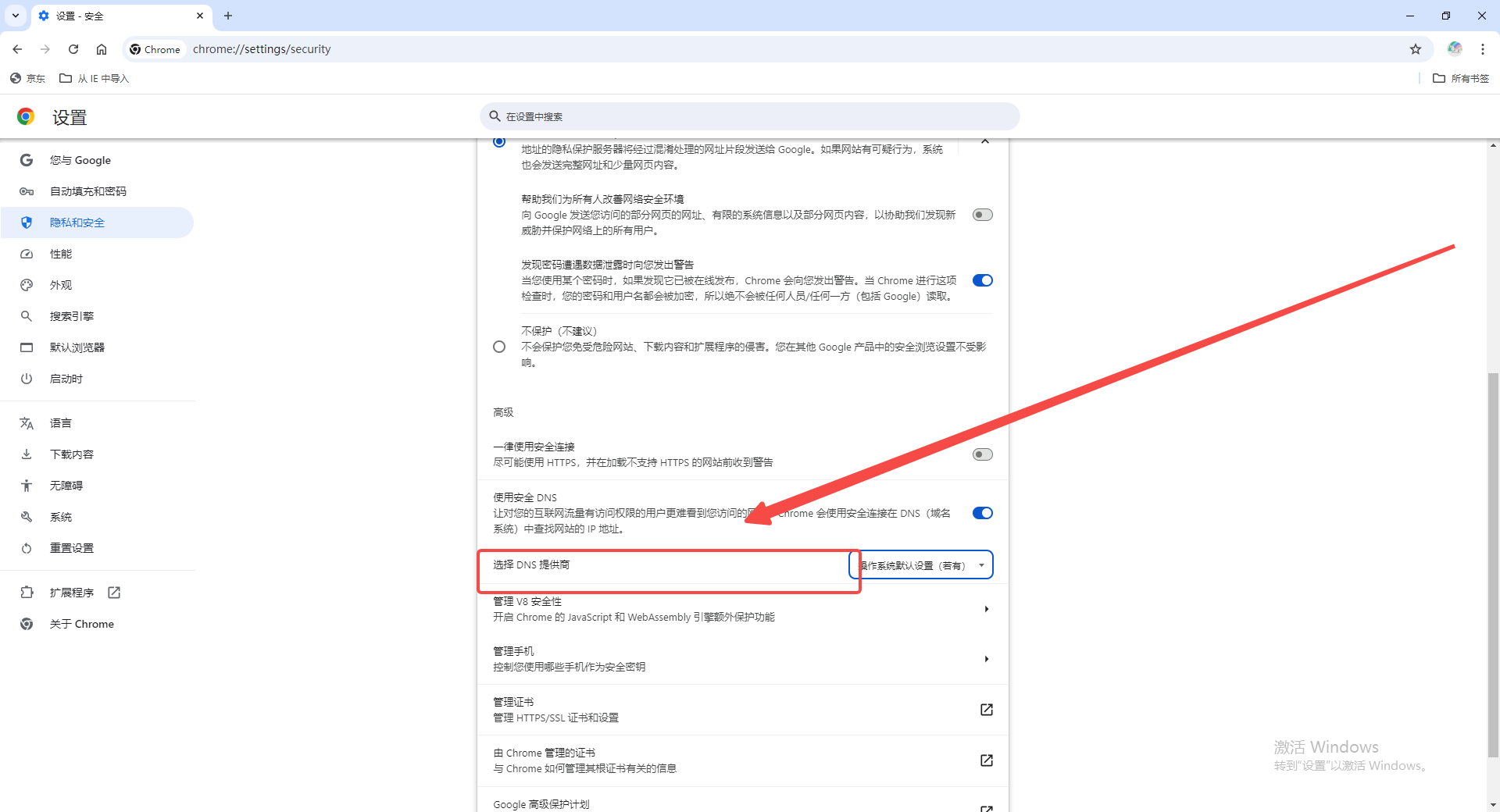
Task: Click the 启动时 power icon
Action: point(27,379)
